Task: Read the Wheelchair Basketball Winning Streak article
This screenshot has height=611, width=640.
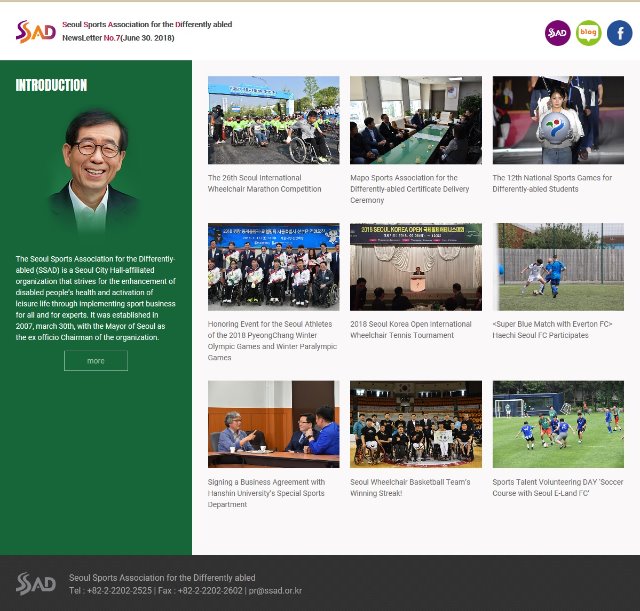Action: pos(410,487)
